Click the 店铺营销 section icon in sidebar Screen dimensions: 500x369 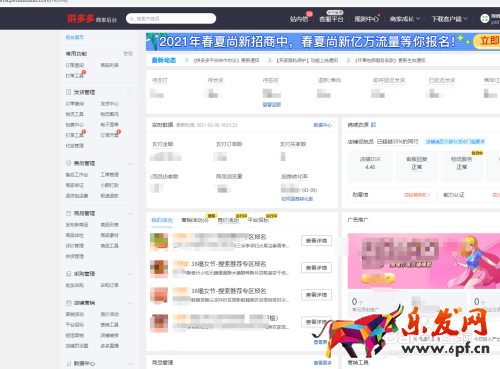(x=69, y=303)
